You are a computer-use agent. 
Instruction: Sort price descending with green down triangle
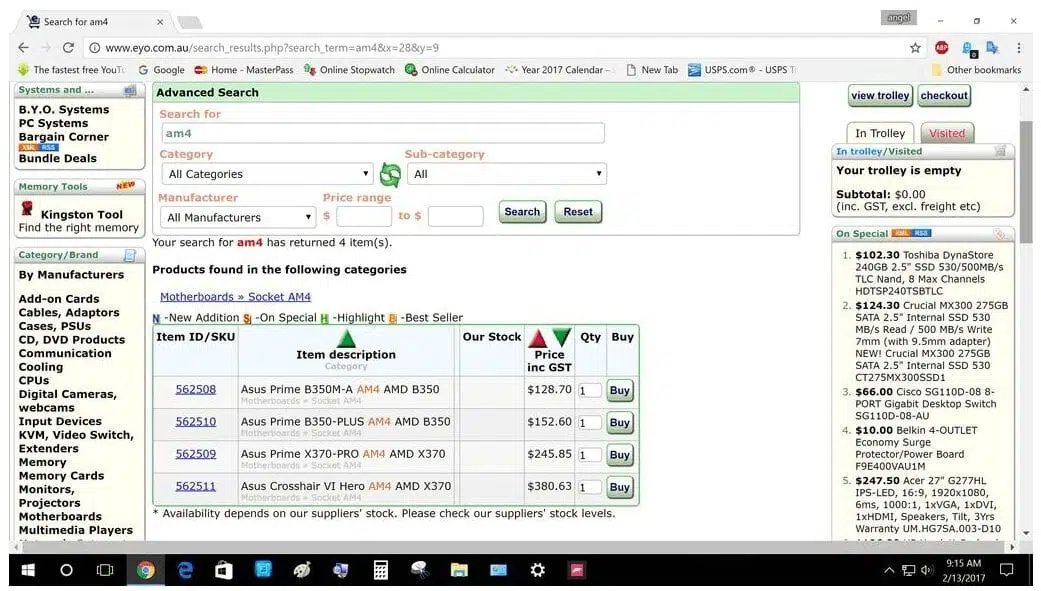click(x=561, y=337)
